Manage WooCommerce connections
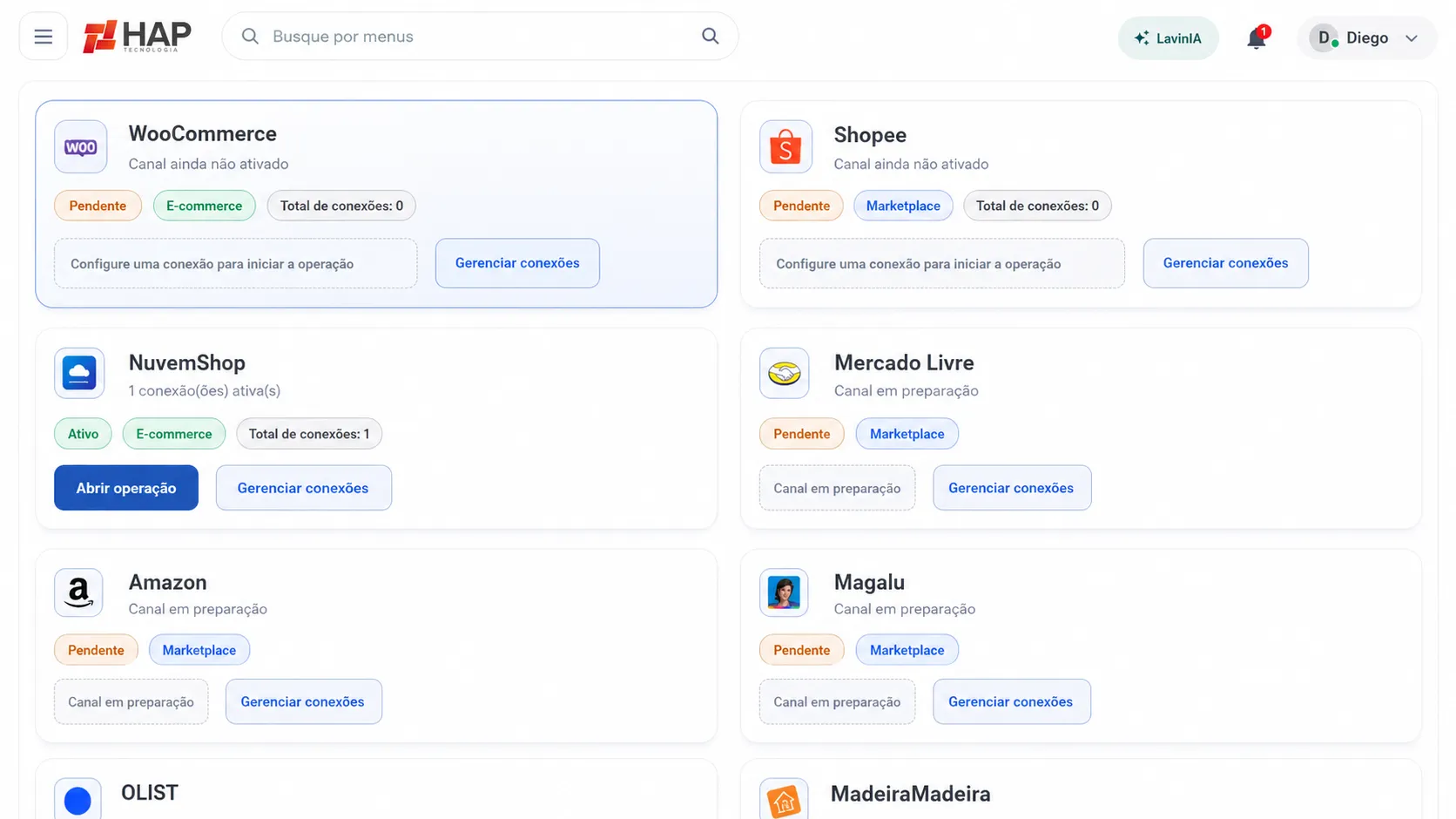Image resolution: width=1456 pixels, height=819 pixels. tap(517, 263)
